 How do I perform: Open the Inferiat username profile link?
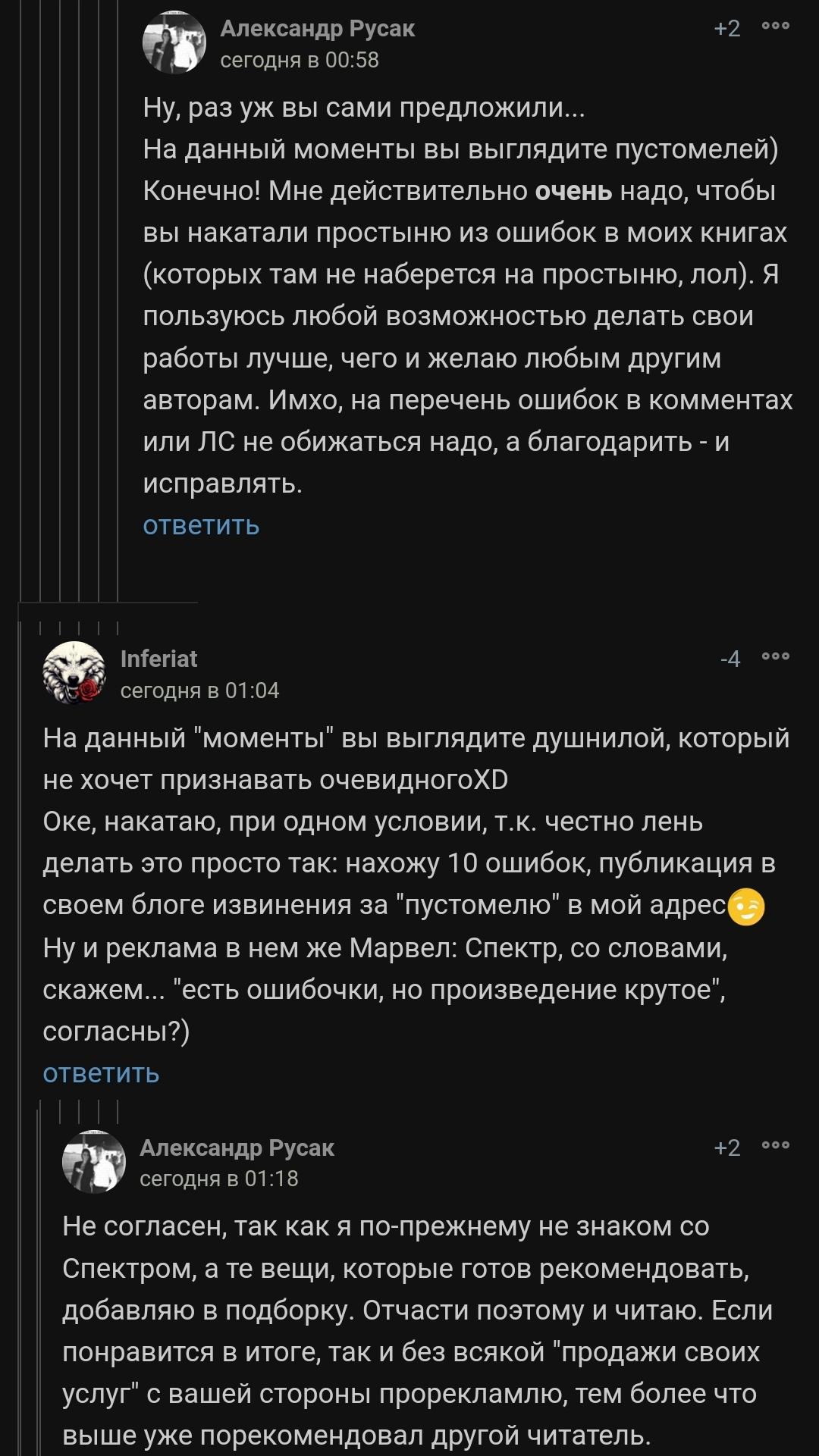pyautogui.click(x=158, y=659)
